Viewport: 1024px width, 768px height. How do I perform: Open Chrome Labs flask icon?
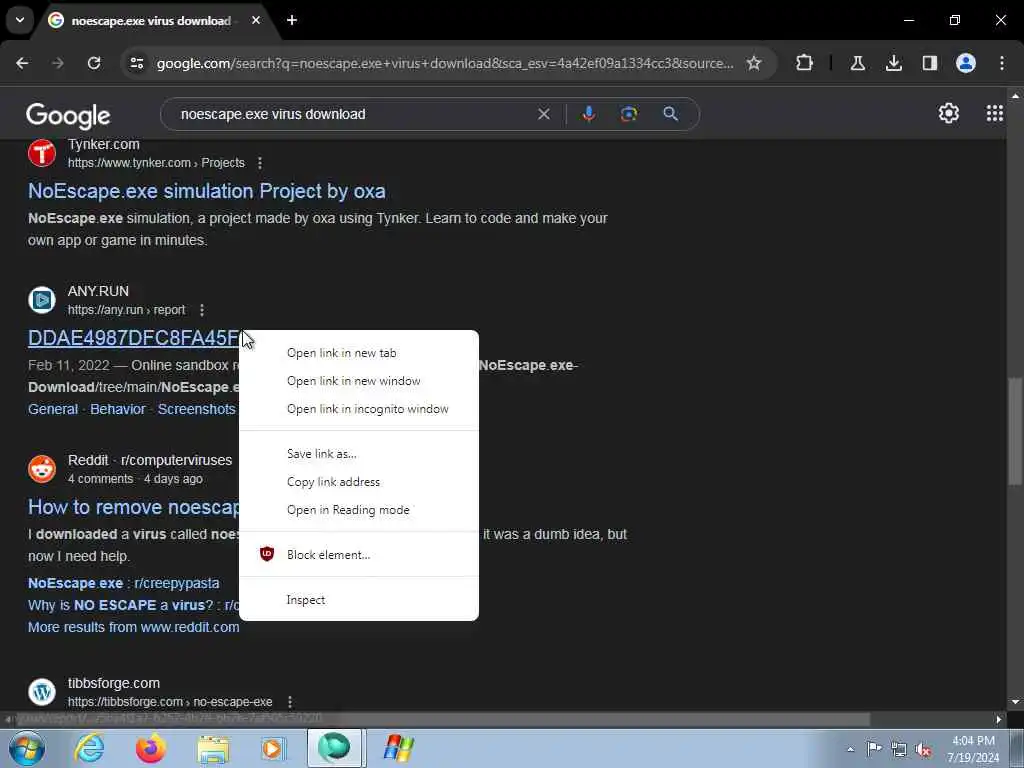click(x=857, y=63)
